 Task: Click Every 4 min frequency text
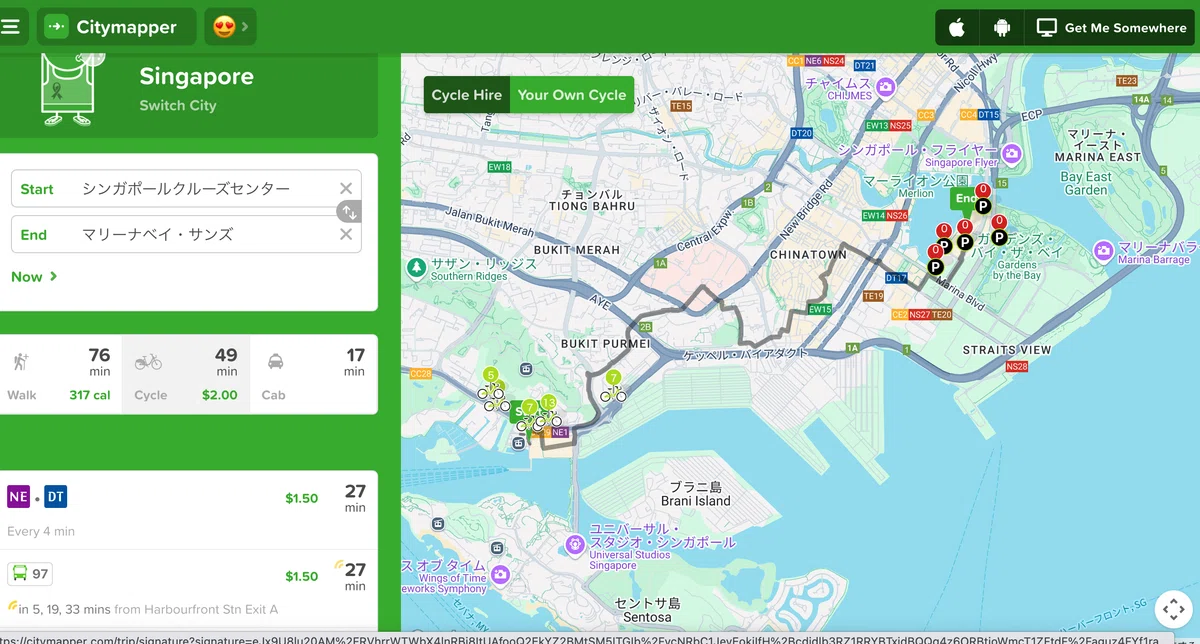click(x=41, y=531)
